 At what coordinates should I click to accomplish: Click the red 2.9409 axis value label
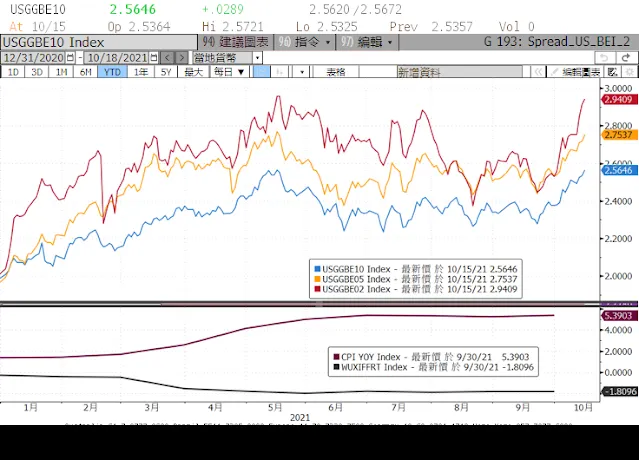point(619,99)
